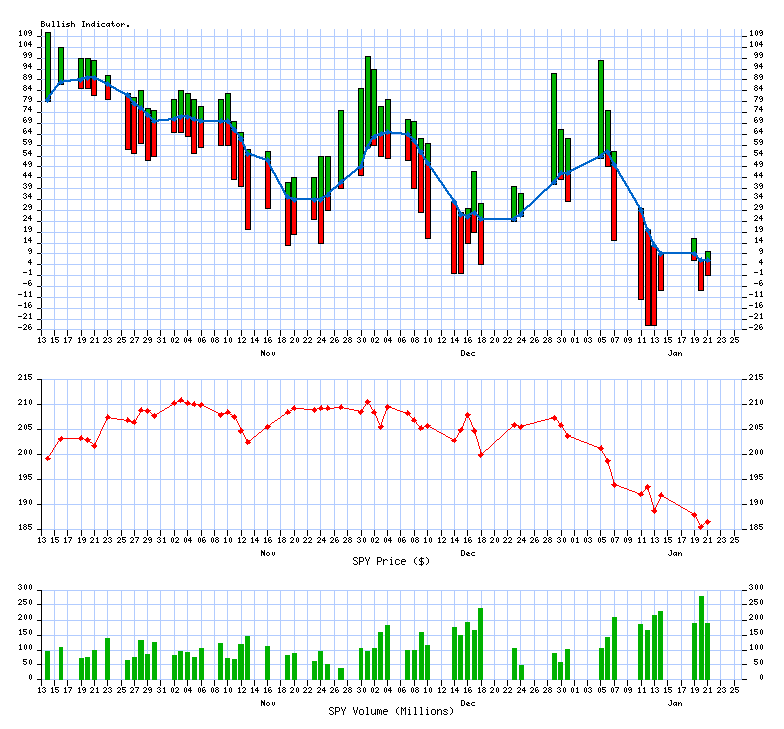Click the tallest volume bar in December
The width and height of the screenshot is (784, 729).
[480, 642]
